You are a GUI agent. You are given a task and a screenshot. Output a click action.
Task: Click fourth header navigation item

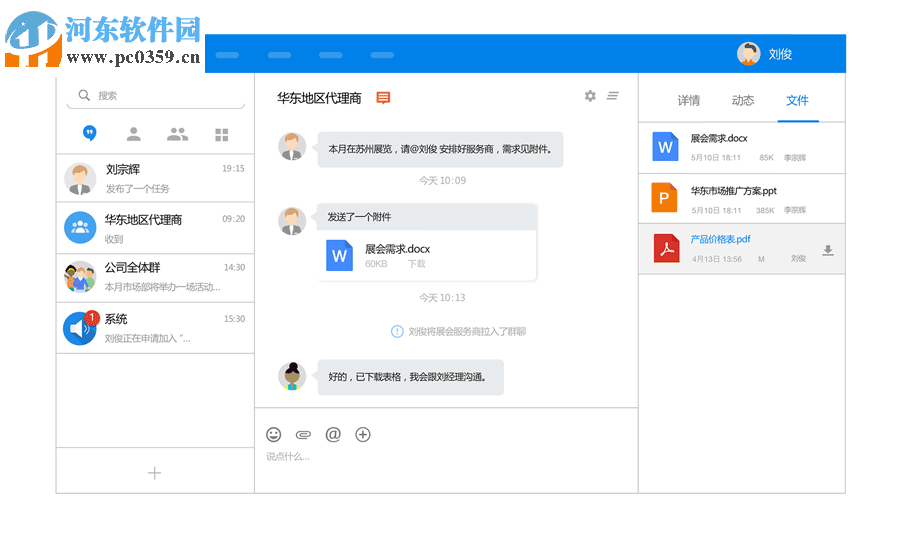pyautogui.click(x=382, y=55)
